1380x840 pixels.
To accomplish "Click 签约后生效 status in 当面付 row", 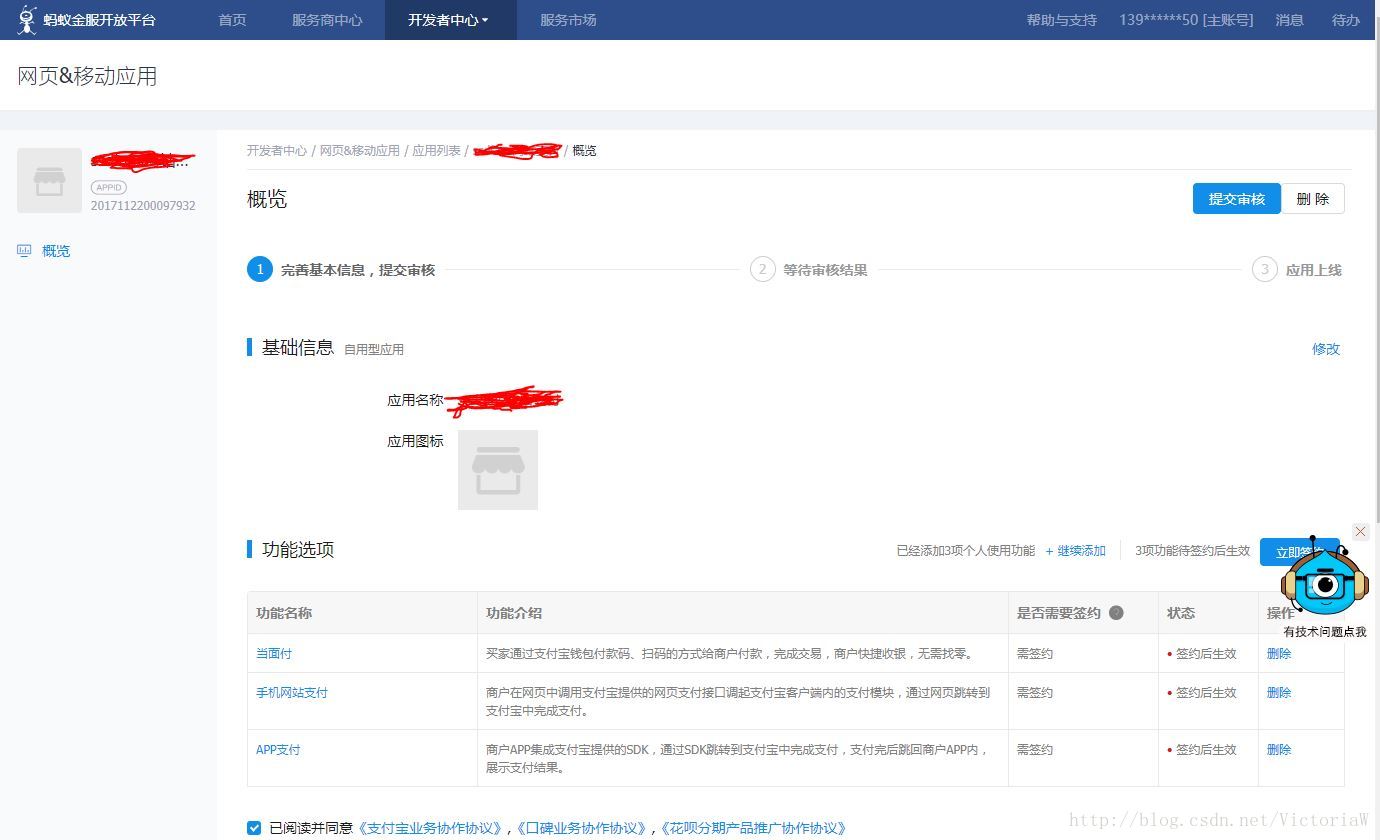I will pyautogui.click(x=1206, y=654).
